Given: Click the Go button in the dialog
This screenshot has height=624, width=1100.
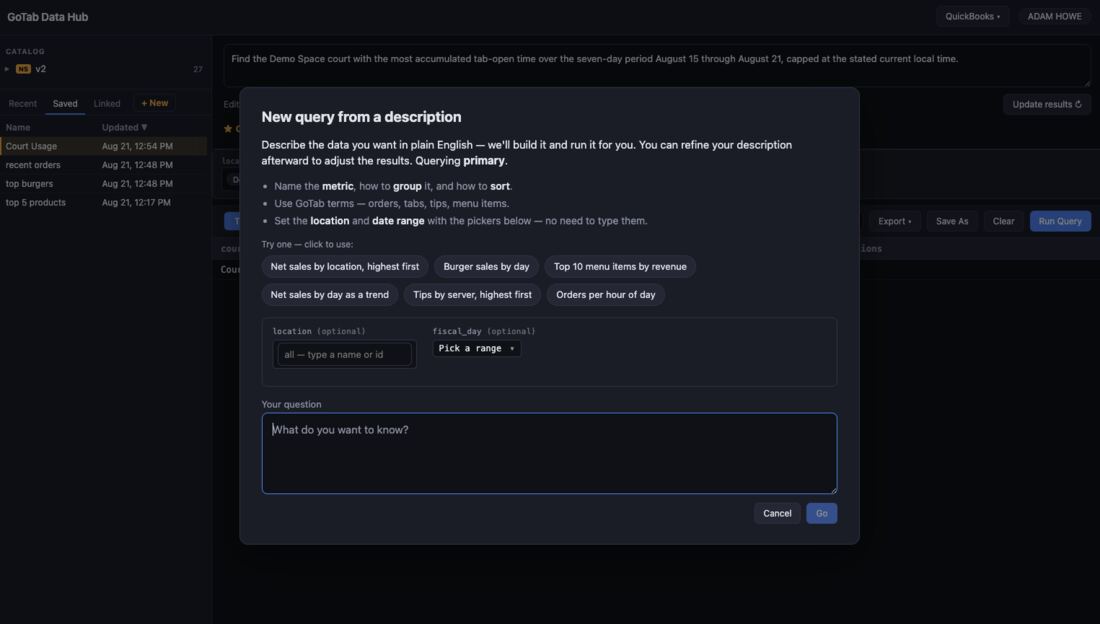Looking at the screenshot, I should point(821,513).
